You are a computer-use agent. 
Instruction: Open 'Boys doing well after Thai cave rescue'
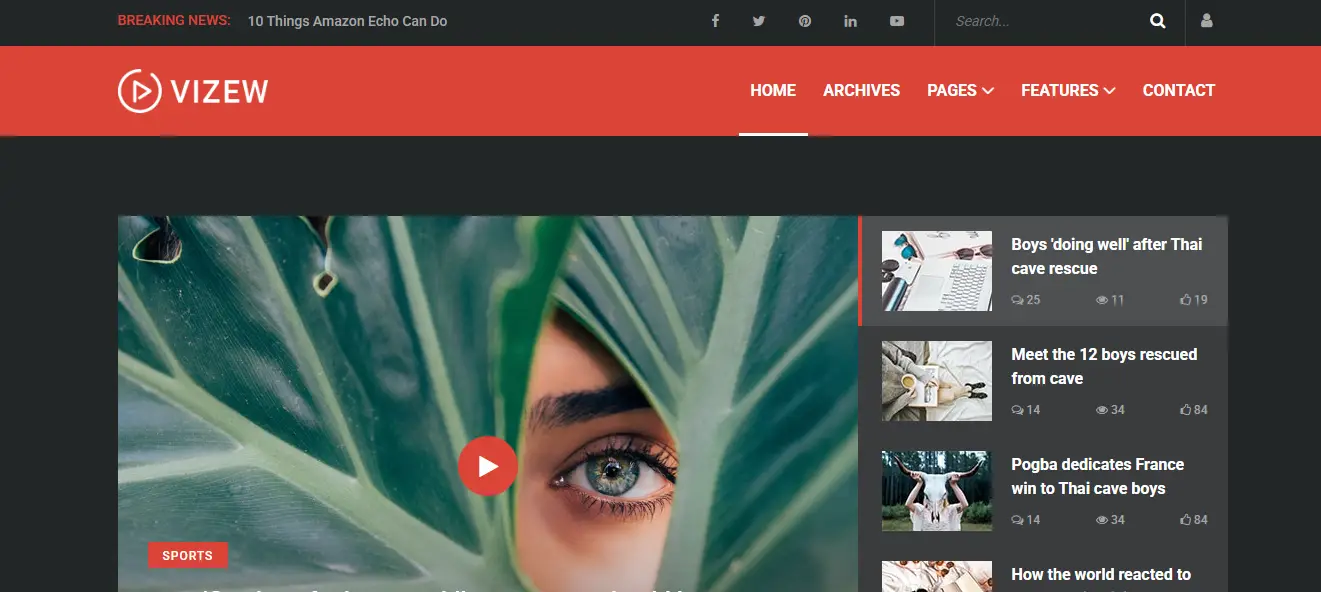tap(1107, 256)
